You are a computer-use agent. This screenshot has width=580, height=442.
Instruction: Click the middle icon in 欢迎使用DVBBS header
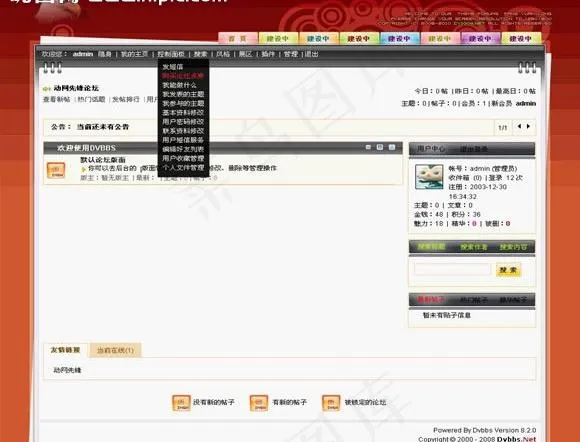(380, 147)
